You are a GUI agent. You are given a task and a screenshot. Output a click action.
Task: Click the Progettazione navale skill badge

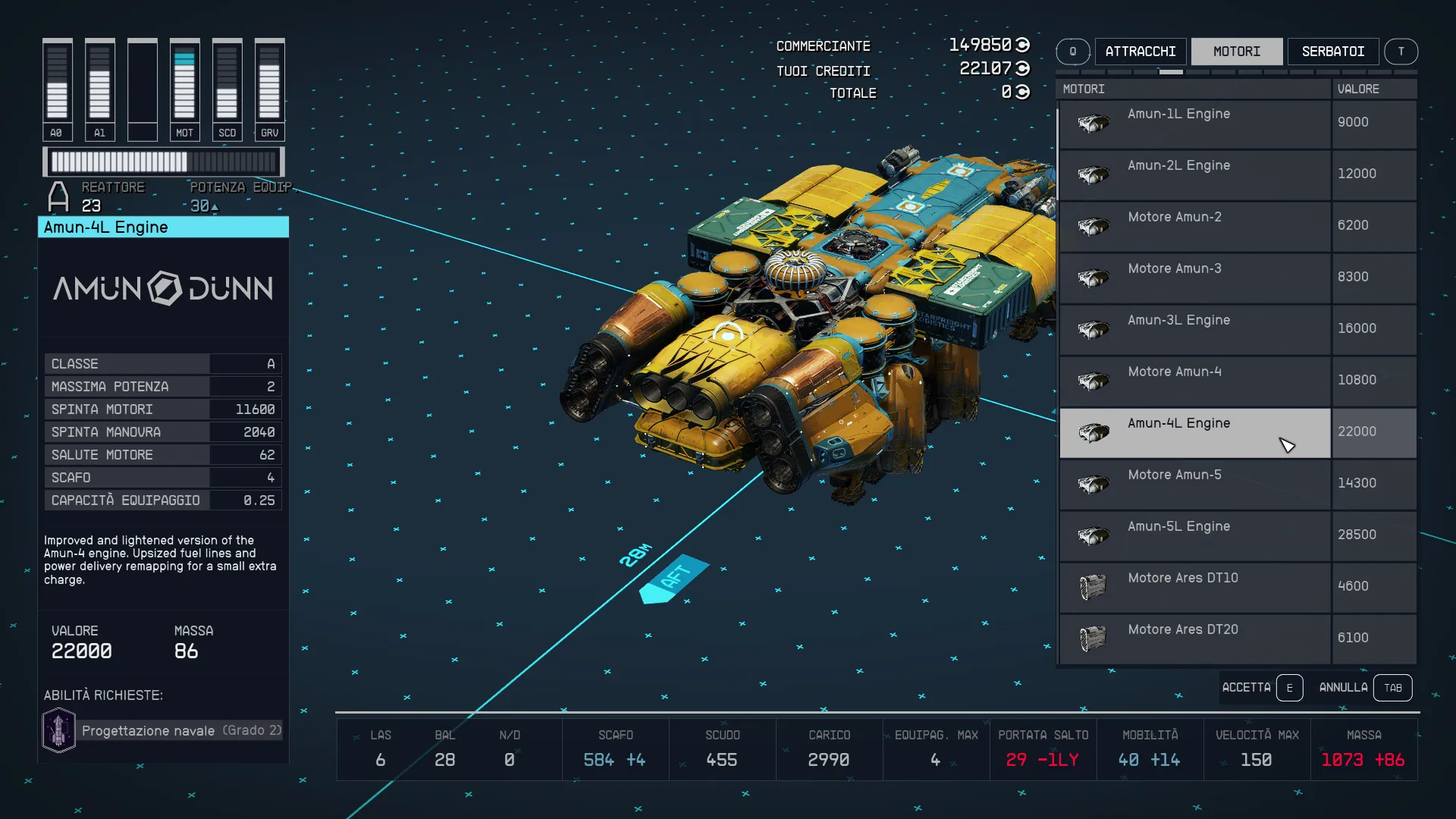[x=58, y=730]
